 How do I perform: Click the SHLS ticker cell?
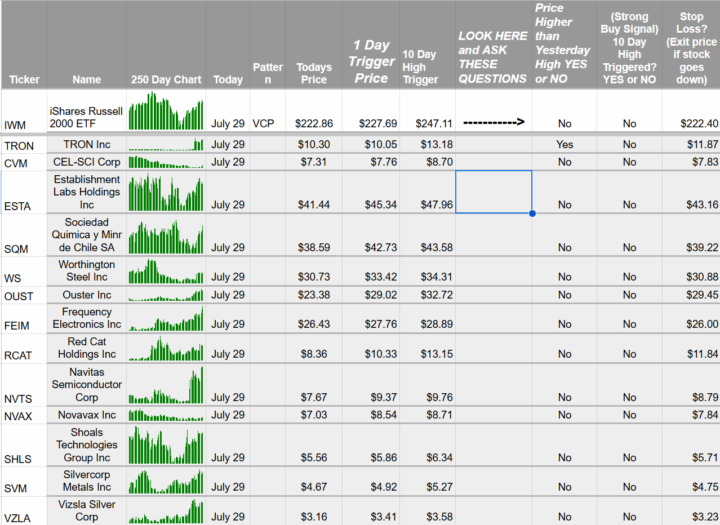[23, 445]
